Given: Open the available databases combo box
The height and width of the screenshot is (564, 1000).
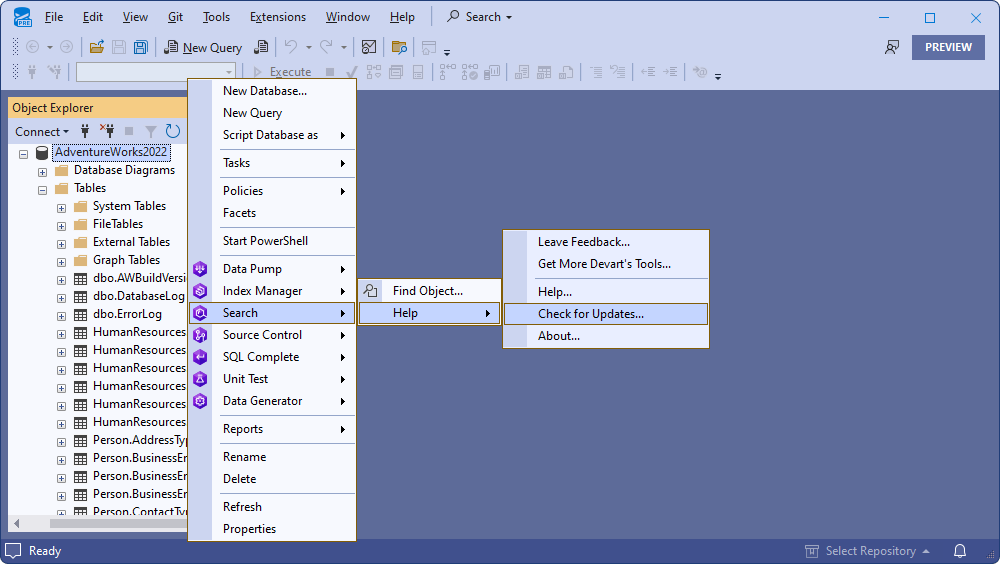Looking at the screenshot, I should (x=155, y=72).
